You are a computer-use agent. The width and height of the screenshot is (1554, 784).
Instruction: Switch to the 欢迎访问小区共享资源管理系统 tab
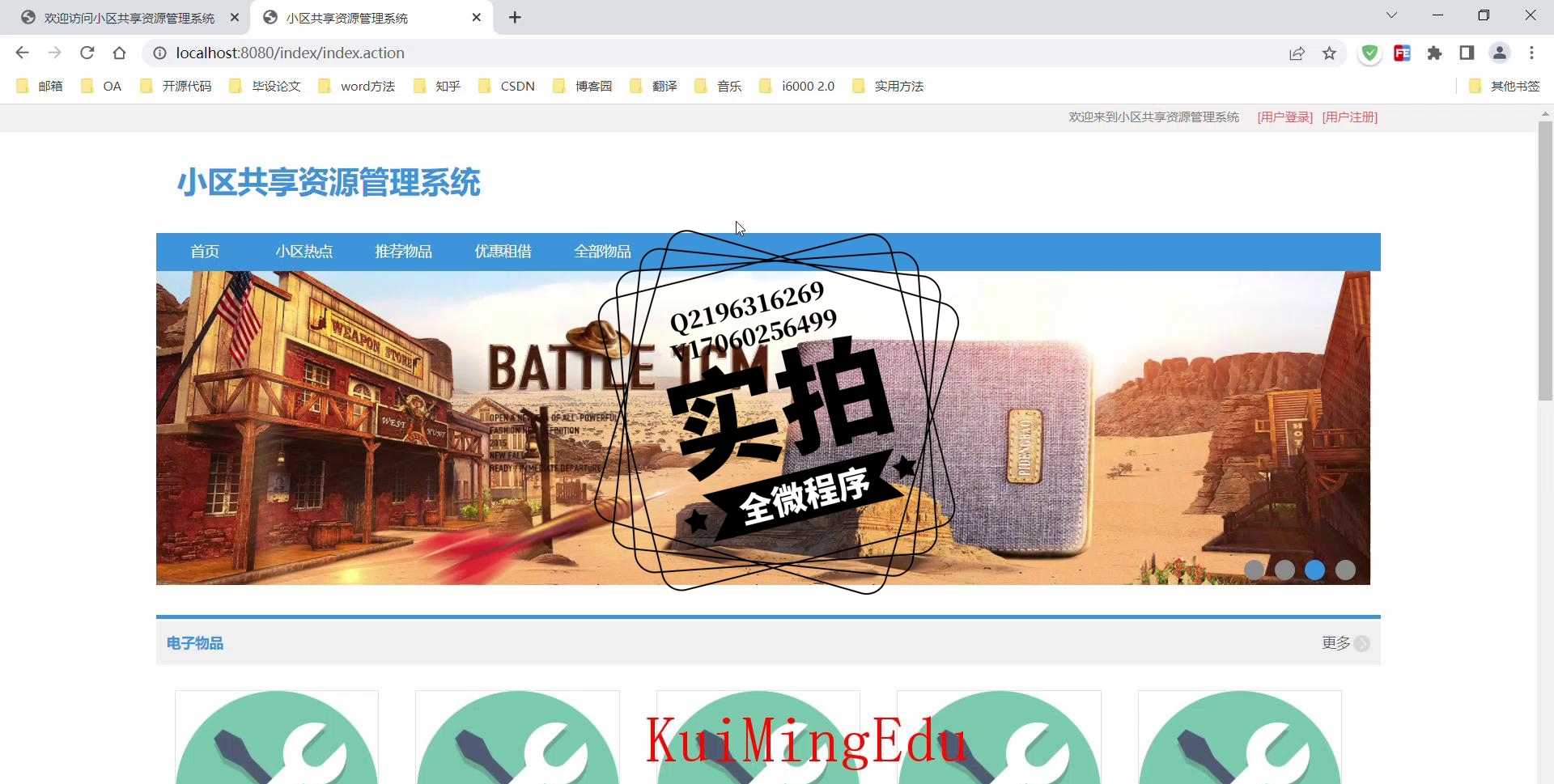pyautogui.click(x=129, y=18)
